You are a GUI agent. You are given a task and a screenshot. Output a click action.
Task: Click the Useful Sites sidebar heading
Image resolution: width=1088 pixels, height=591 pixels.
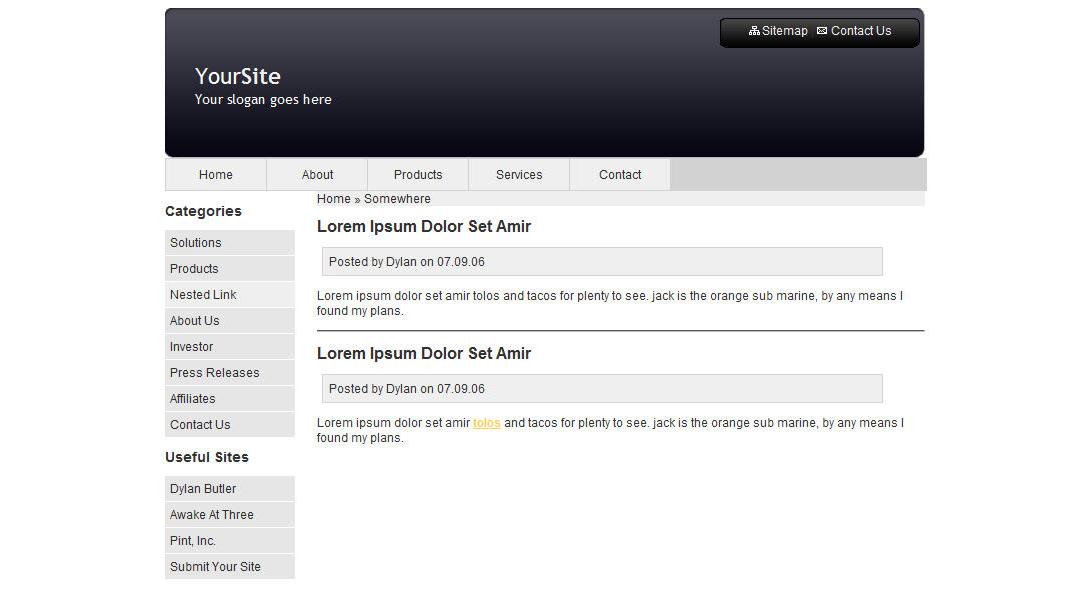point(207,457)
